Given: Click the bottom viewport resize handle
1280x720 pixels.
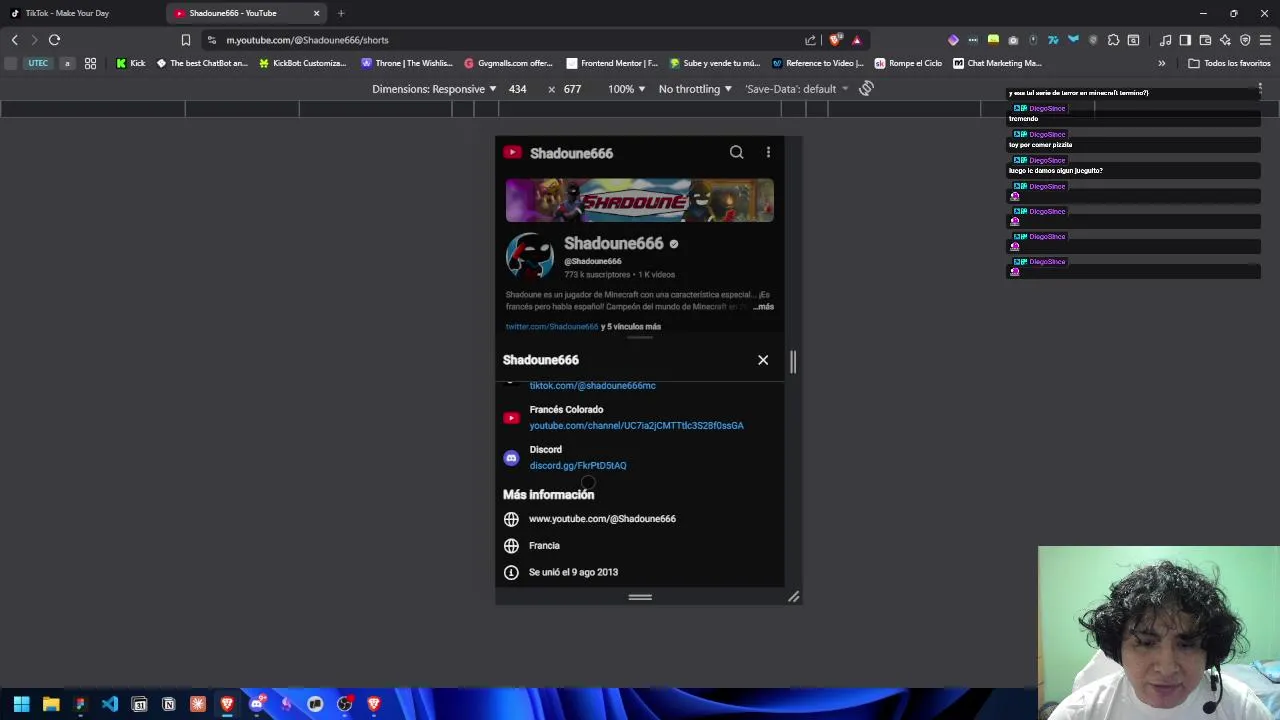Looking at the screenshot, I should click(640, 597).
